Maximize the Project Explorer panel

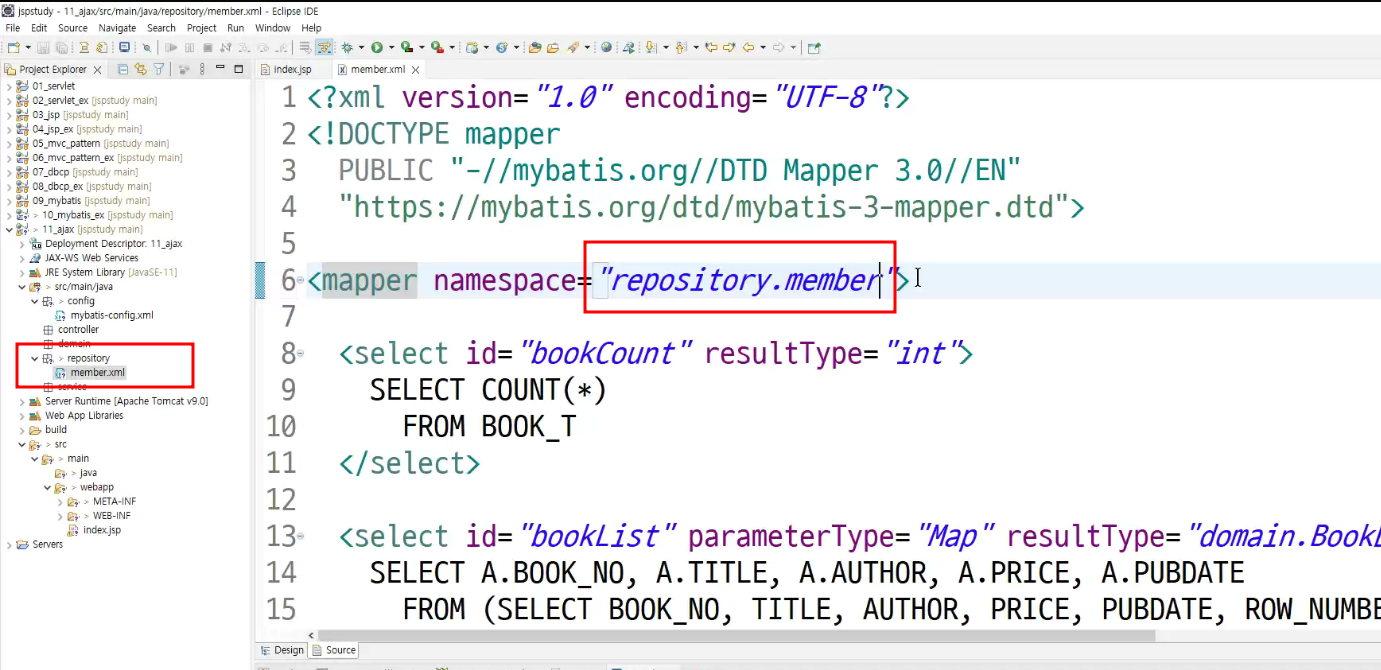pyautogui.click(x=239, y=69)
